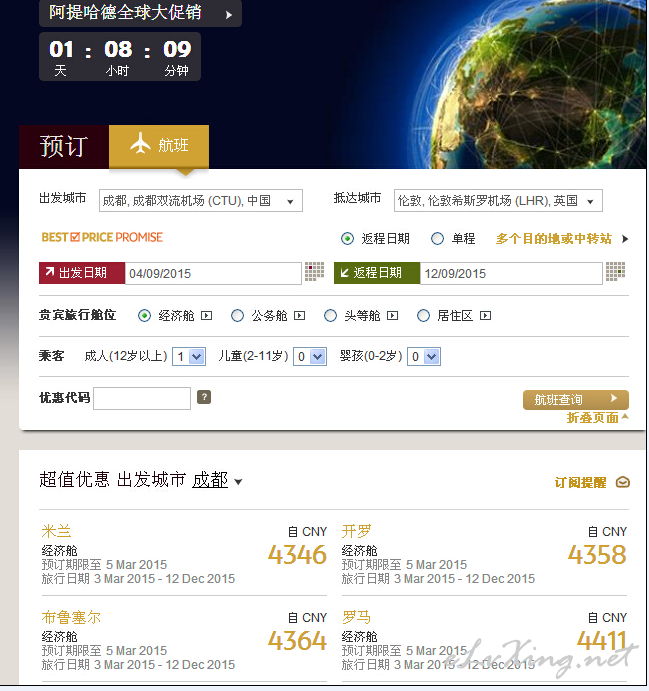Open the return date calendar icon

pyautogui.click(x=615, y=271)
